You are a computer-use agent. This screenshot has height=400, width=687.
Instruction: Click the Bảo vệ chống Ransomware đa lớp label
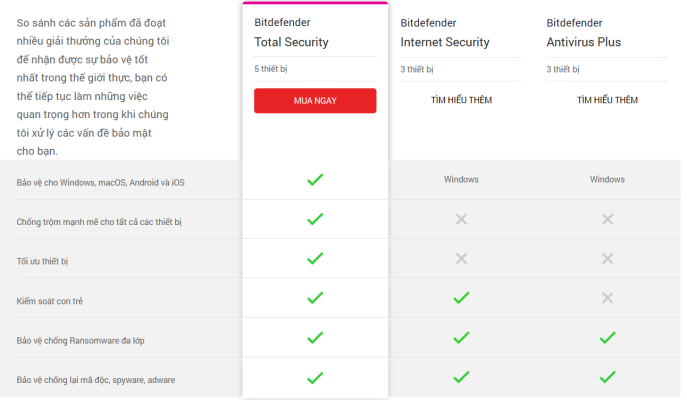coord(82,340)
